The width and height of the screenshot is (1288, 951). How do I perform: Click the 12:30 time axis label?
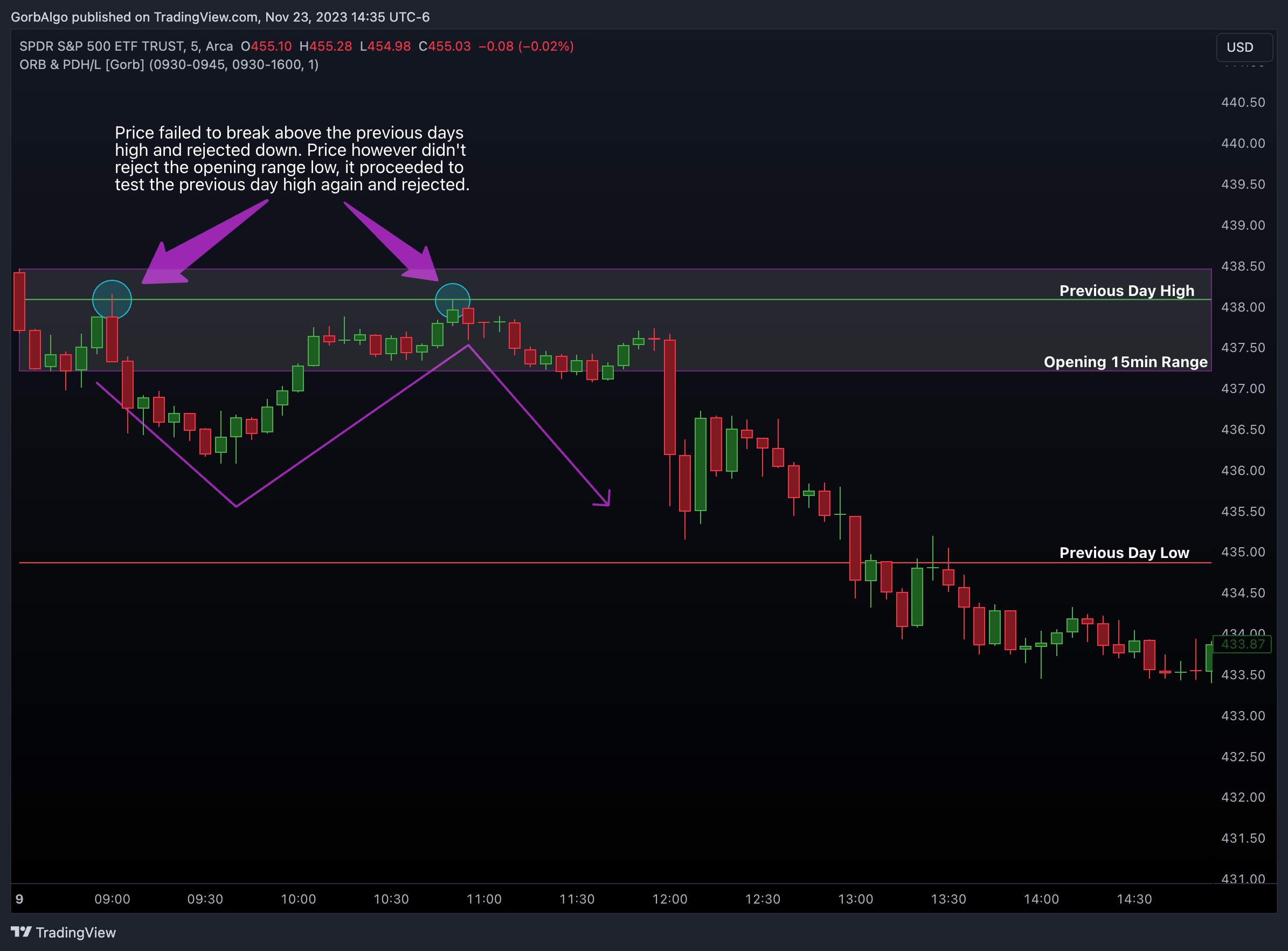[763, 899]
